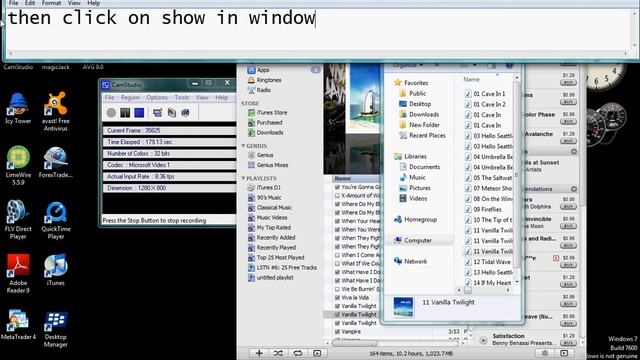
Task: Open CamStudio Tools menu
Action: tap(182, 98)
